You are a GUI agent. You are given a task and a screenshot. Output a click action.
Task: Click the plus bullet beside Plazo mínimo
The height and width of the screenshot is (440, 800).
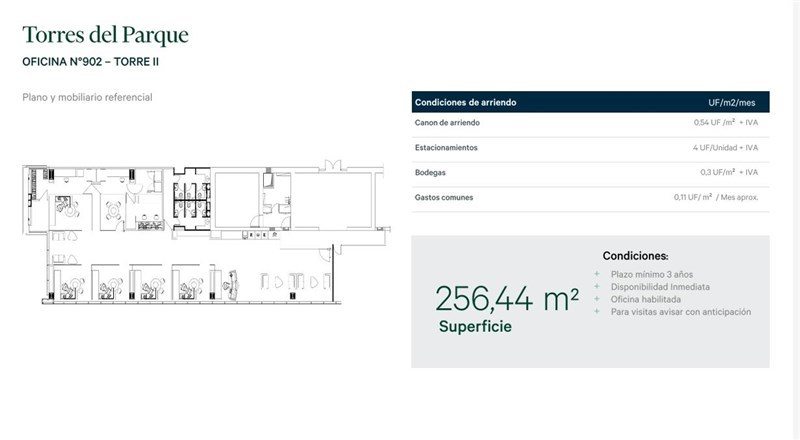point(596,274)
